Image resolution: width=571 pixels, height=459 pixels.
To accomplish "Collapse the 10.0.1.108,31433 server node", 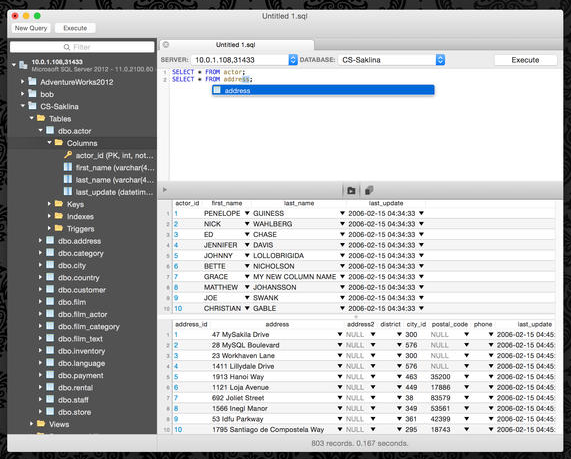I will click(14, 65).
